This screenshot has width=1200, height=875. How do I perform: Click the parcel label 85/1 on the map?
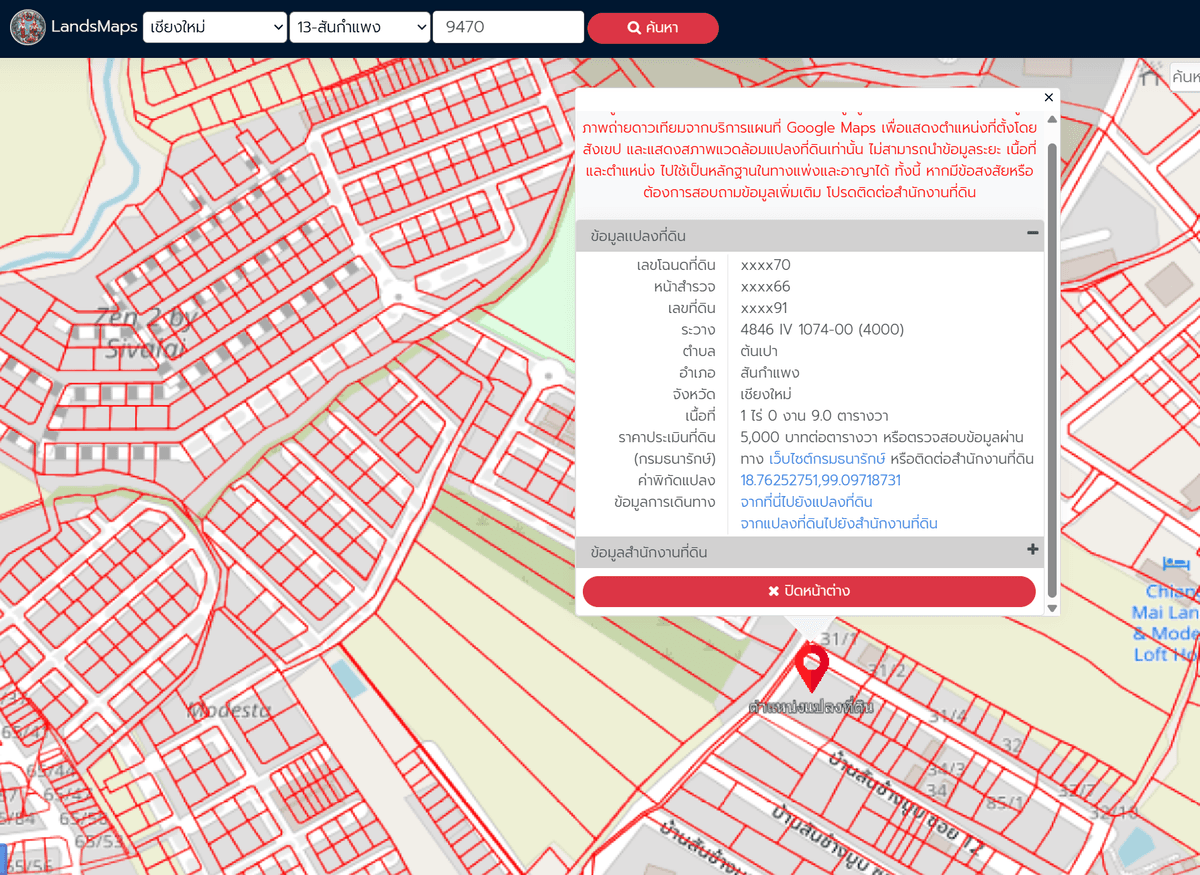[x=1006, y=803]
